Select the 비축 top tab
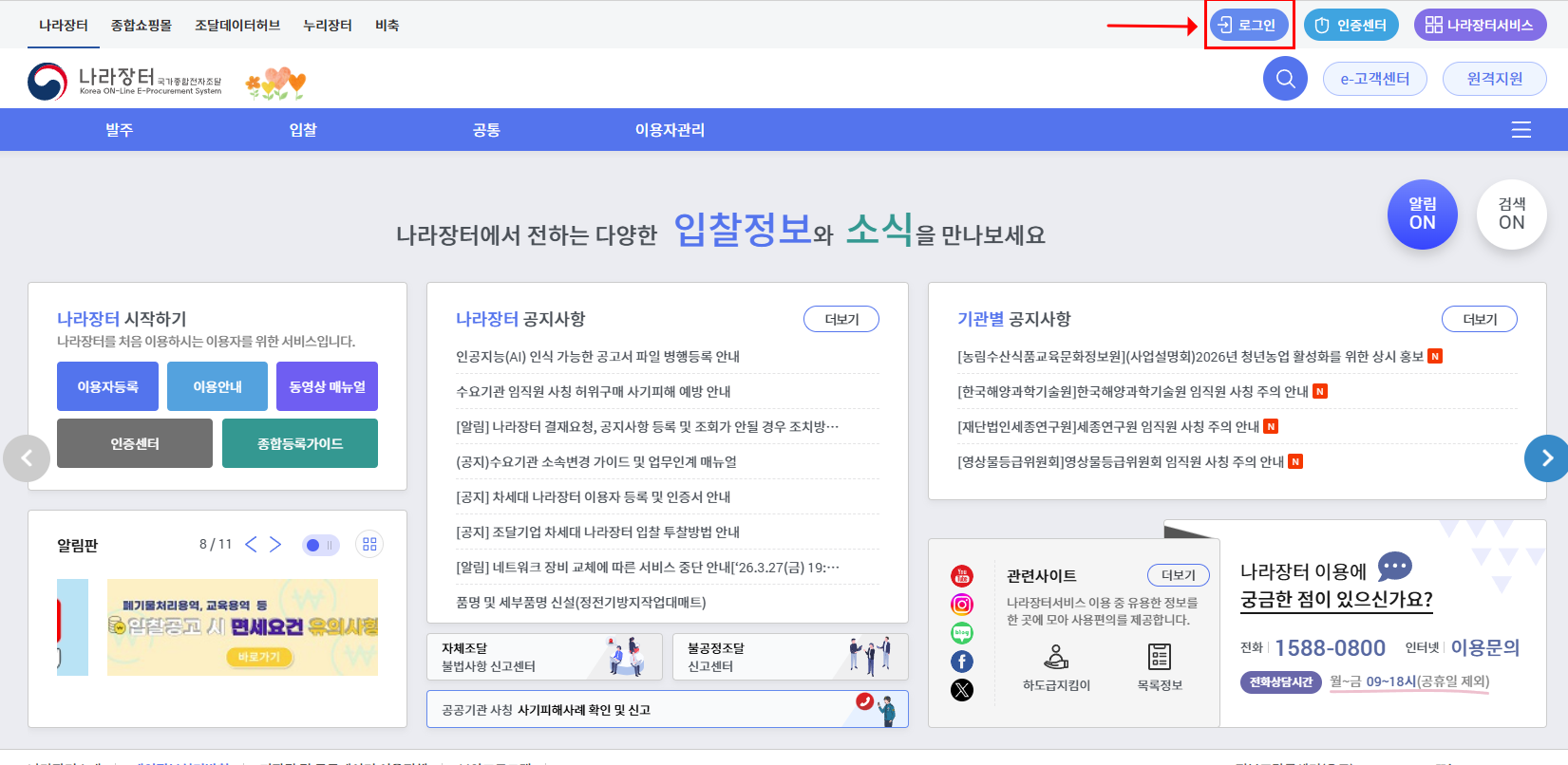Image resolution: width=1568 pixels, height=765 pixels. (387, 26)
